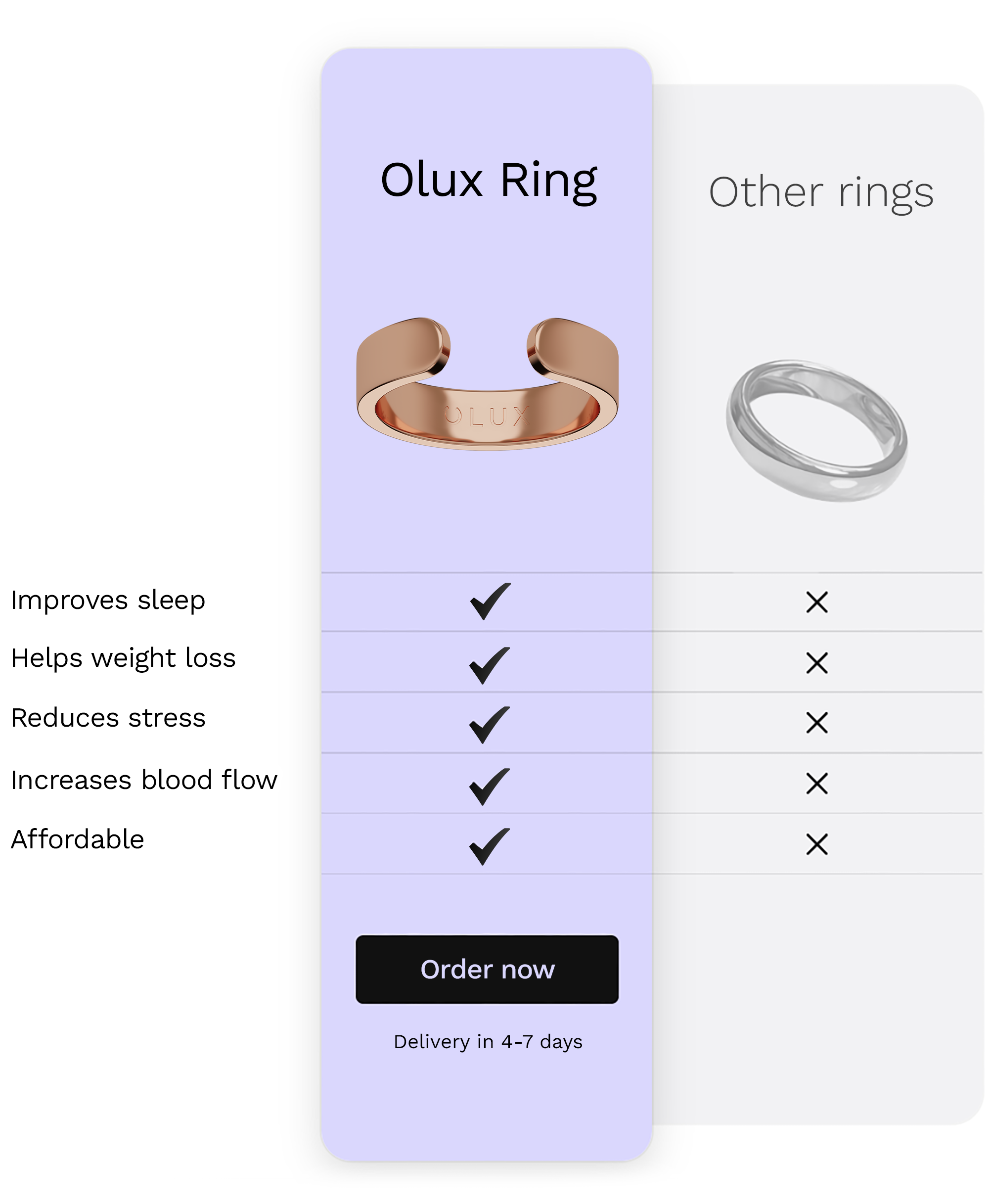989x1204 pixels.
Task: Click the Olux rose gold ring image
Action: 487,383
